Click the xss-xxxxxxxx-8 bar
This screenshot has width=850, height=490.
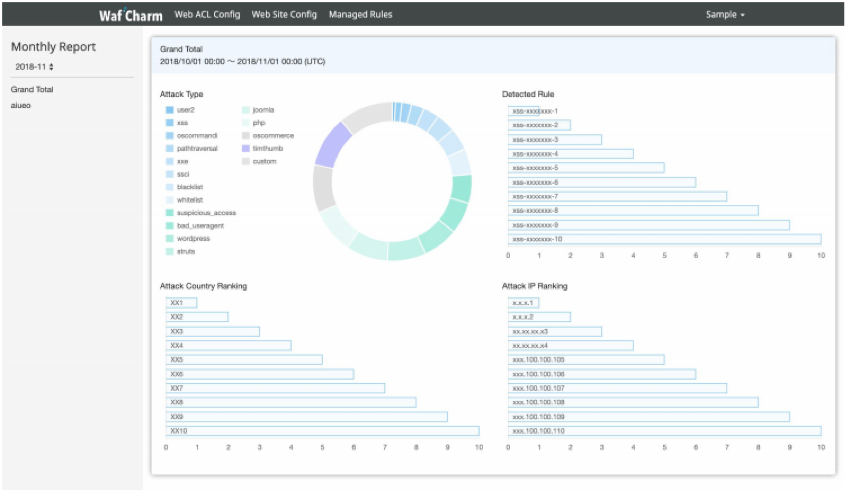click(x=633, y=210)
